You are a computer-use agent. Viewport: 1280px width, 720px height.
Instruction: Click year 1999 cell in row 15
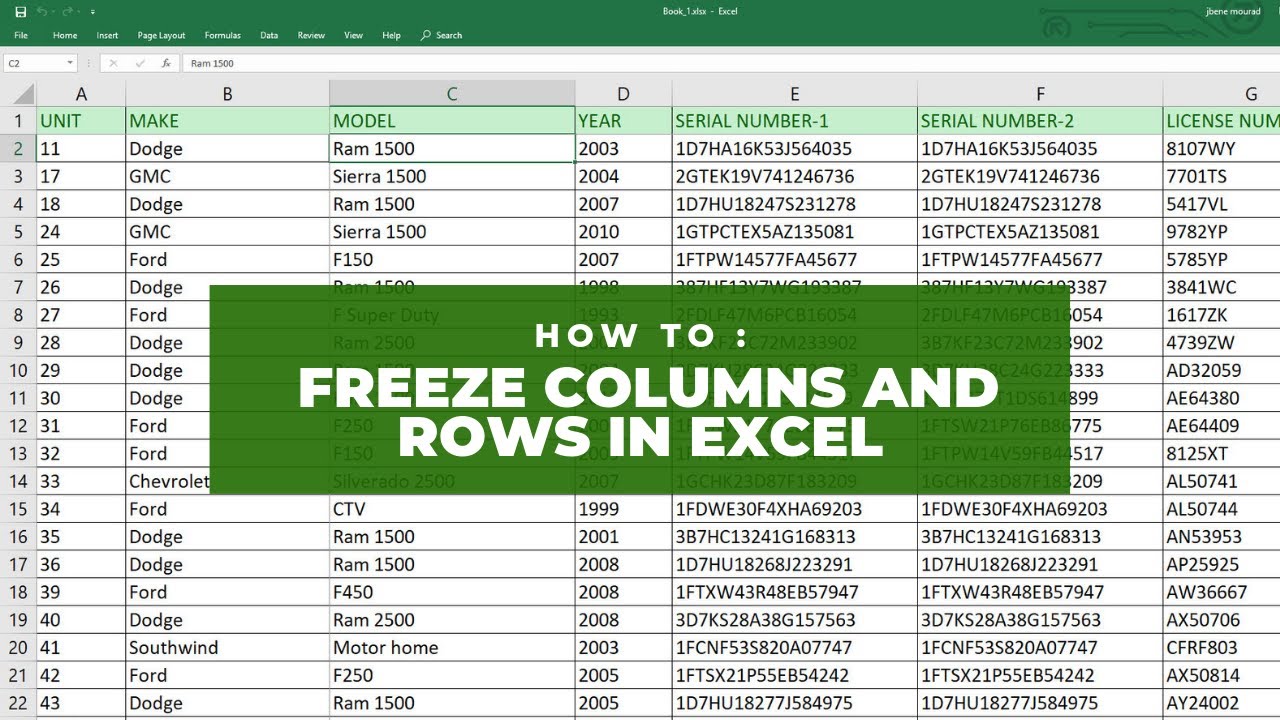(623, 509)
